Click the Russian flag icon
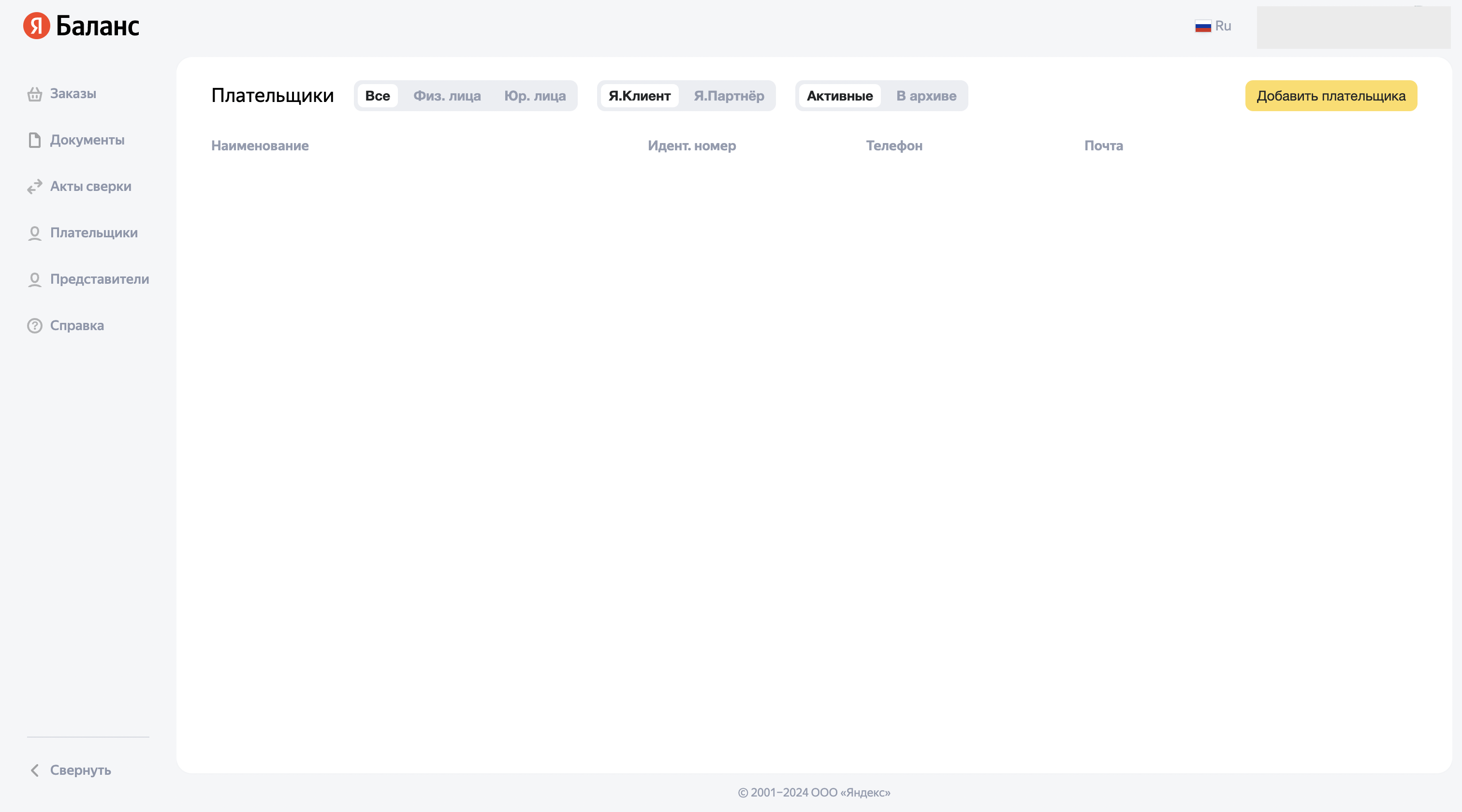Viewport: 1462px width, 812px height. 1203,26
